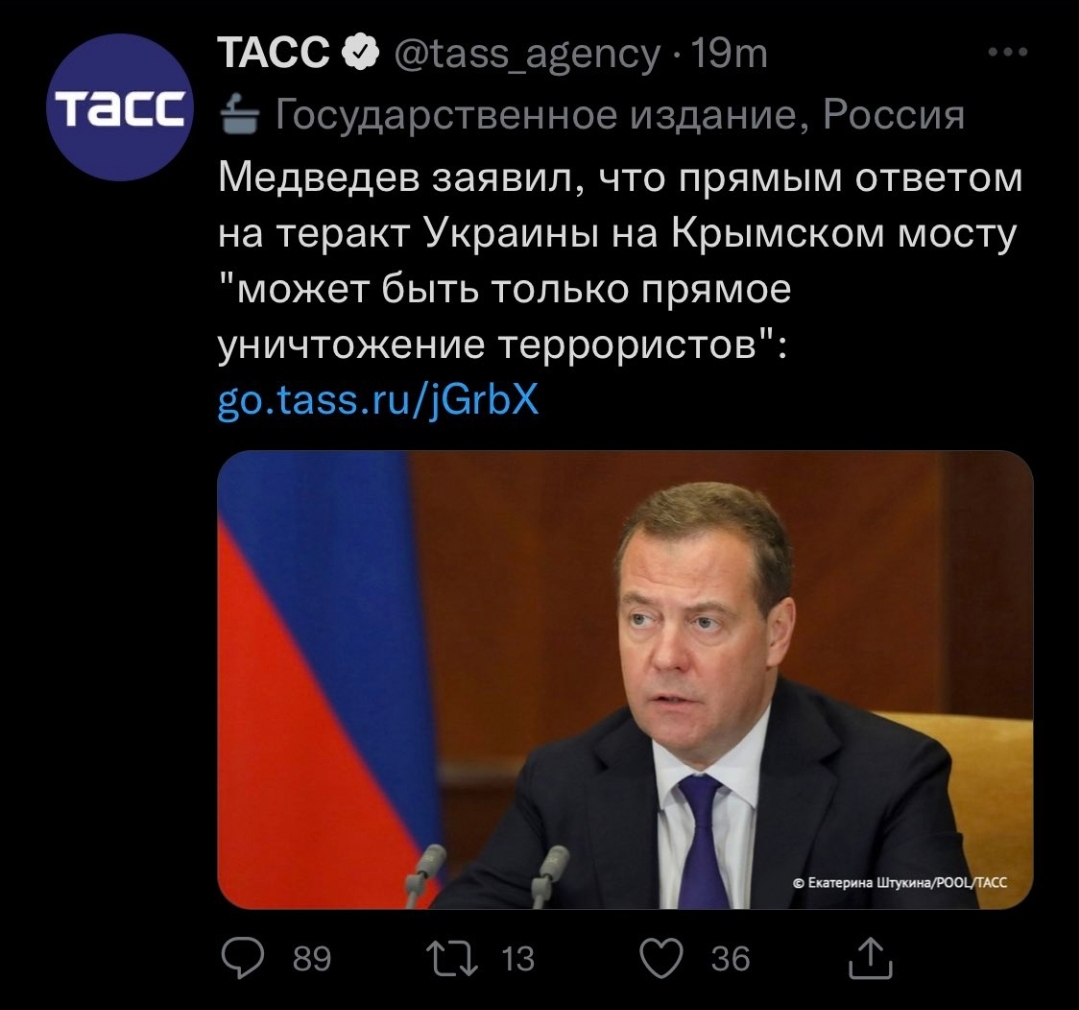
Task: Retweet the TASS post
Action: 458,959
